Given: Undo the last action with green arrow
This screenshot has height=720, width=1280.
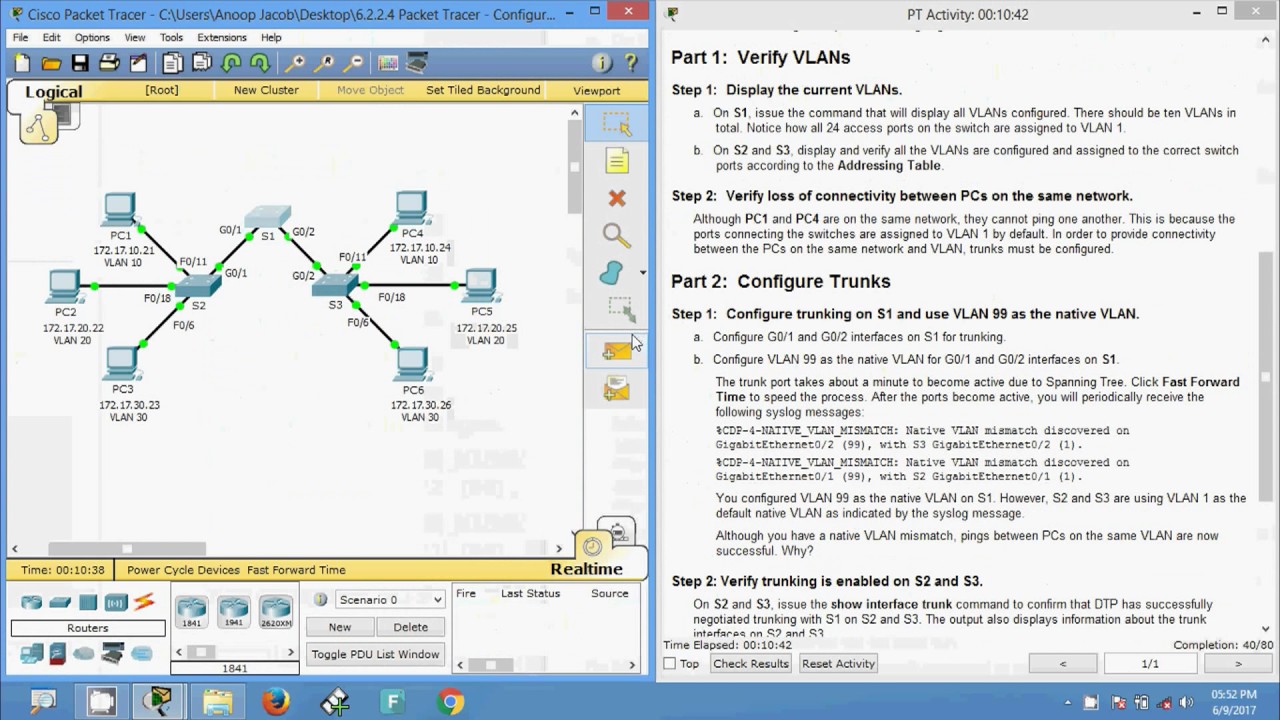Looking at the screenshot, I should click(231, 63).
